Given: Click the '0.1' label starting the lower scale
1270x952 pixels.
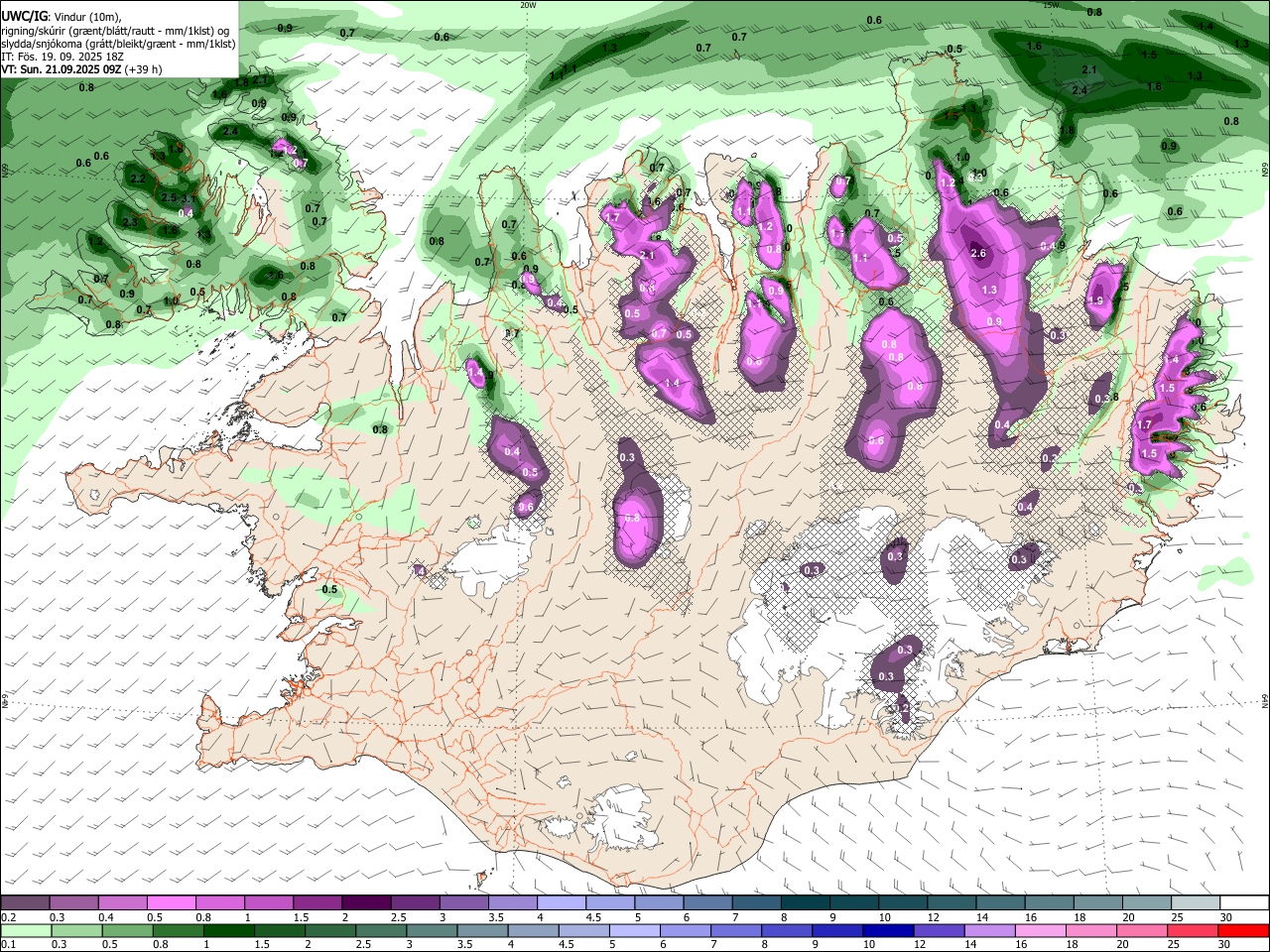Looking at the screenshot, I should [x=8, y=945].
